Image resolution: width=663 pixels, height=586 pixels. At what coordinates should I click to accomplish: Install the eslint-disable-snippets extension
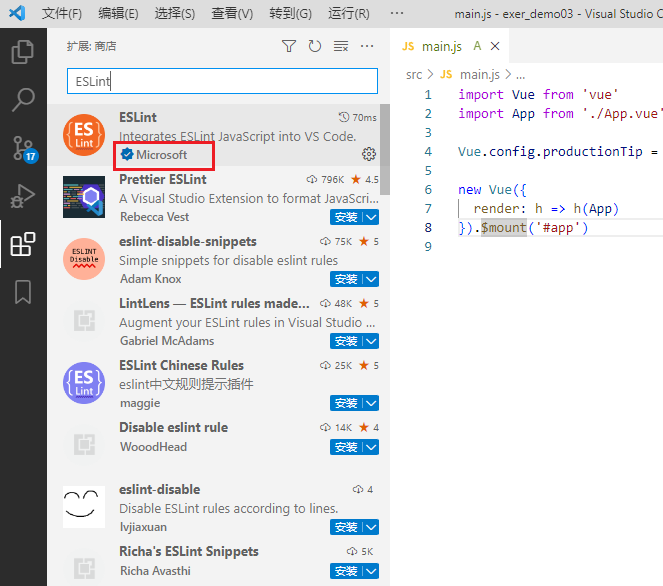(x=346, y=279)
